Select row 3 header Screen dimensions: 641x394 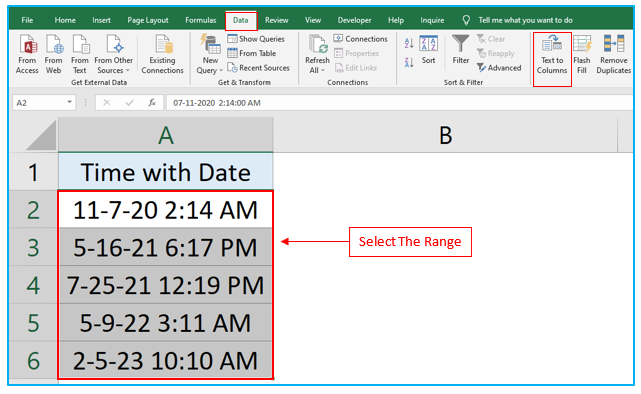click(x=34, y=247)
